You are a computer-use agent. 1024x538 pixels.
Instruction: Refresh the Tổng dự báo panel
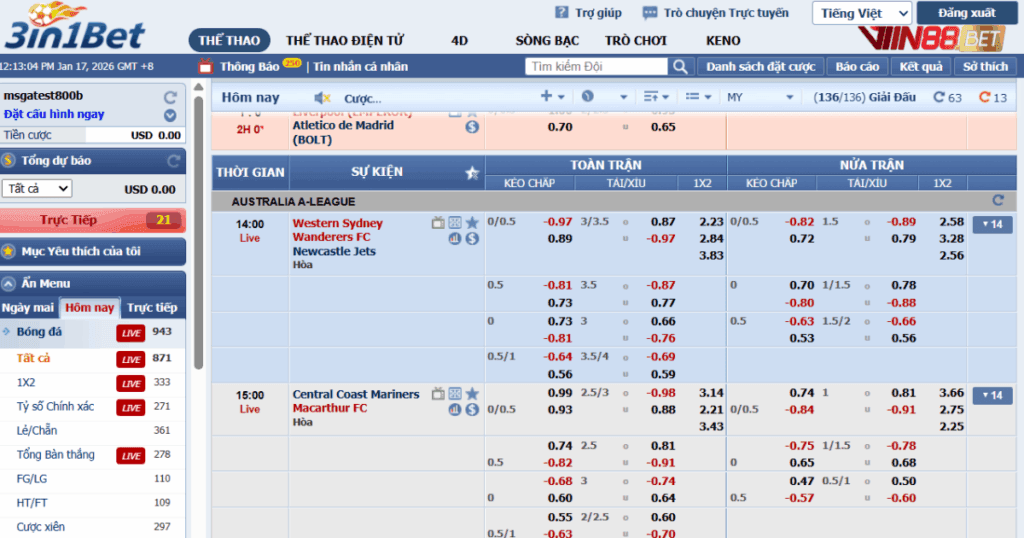pos(174,161)
